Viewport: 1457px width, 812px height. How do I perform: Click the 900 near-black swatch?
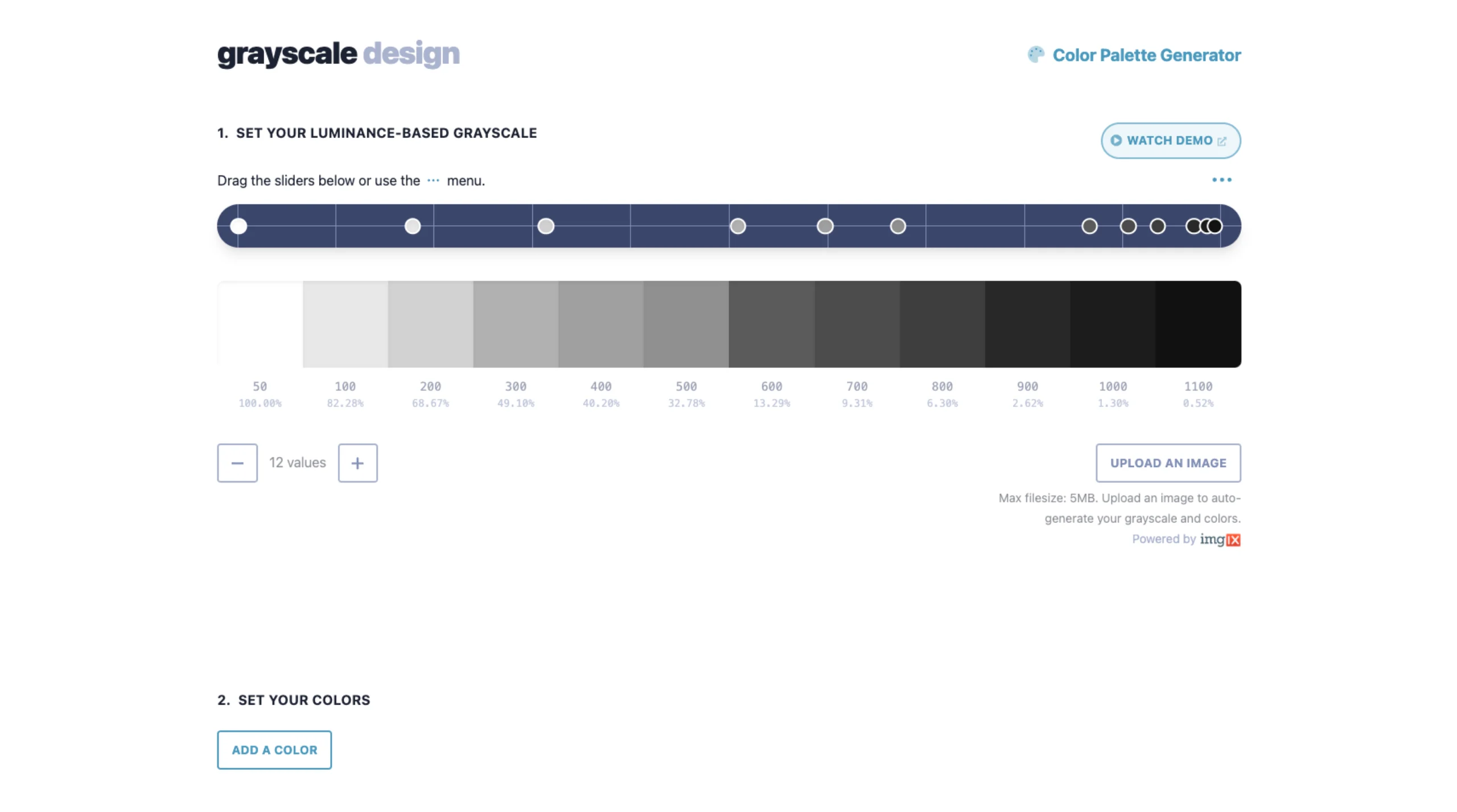pyautogui.click(x=1028, y=324)
